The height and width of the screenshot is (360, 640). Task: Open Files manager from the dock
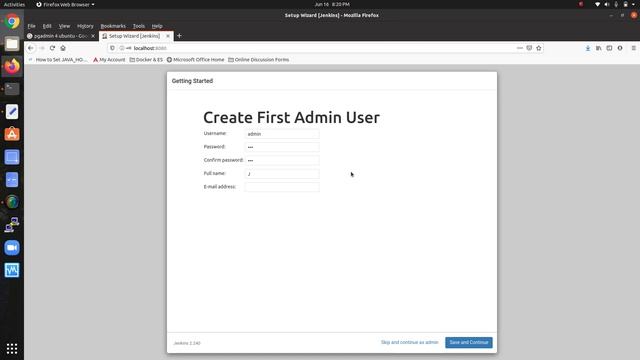click(12, 44)
